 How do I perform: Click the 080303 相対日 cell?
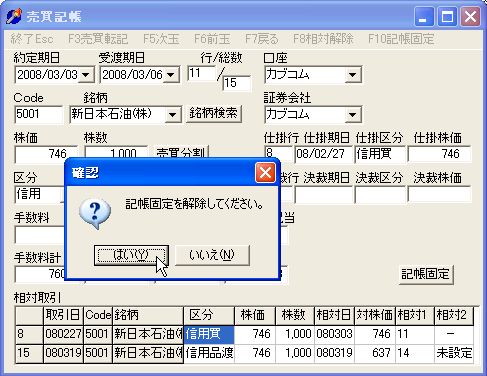pyautogui.click(x=334, y=334)
